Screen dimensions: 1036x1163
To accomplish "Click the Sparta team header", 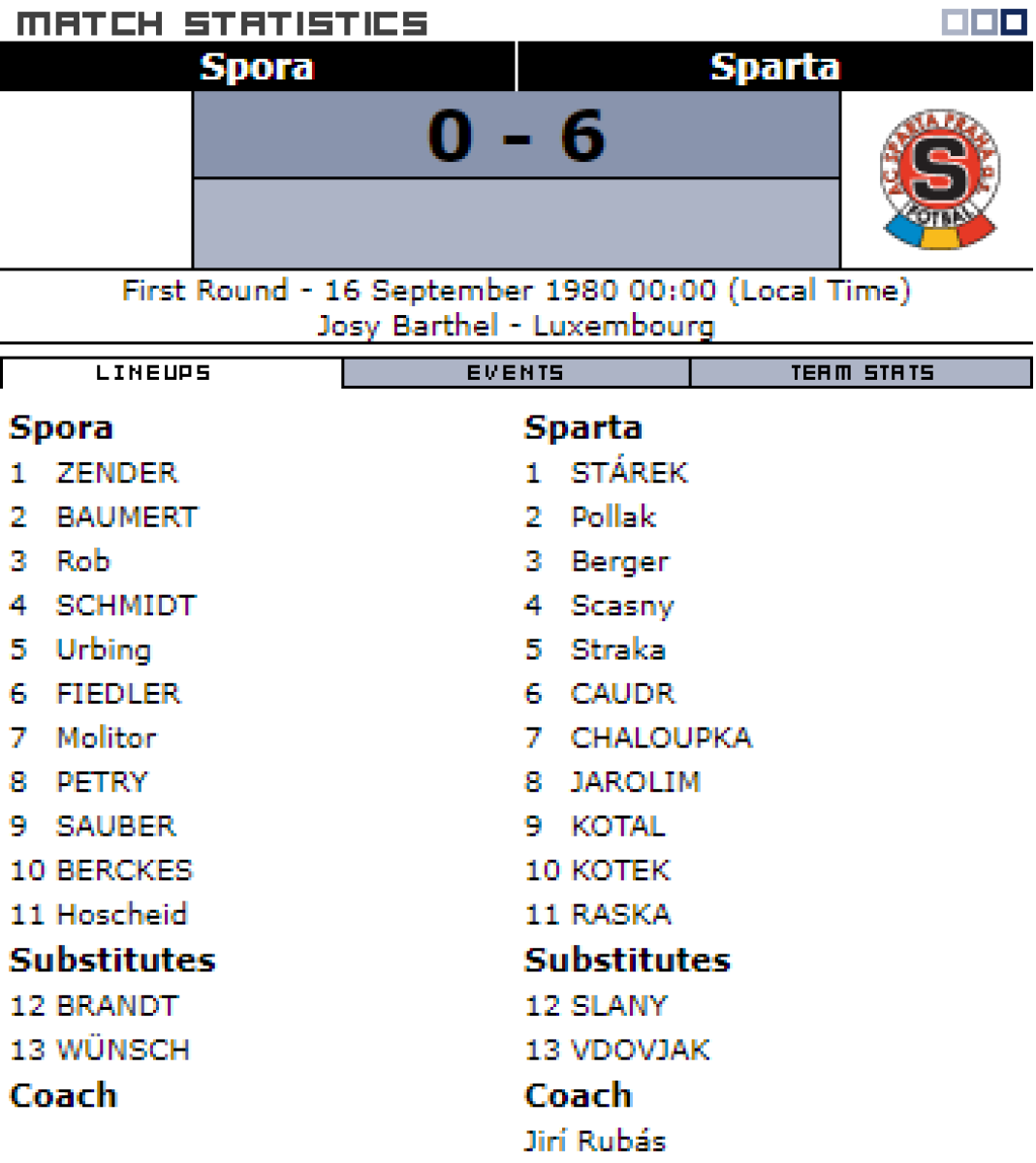I will [774, 67].
